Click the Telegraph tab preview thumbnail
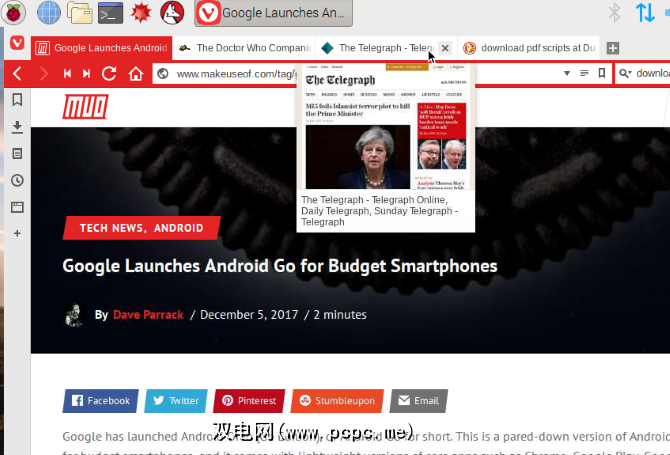The image size is (670, 455). pyautogui.click(x=385, y=126)
